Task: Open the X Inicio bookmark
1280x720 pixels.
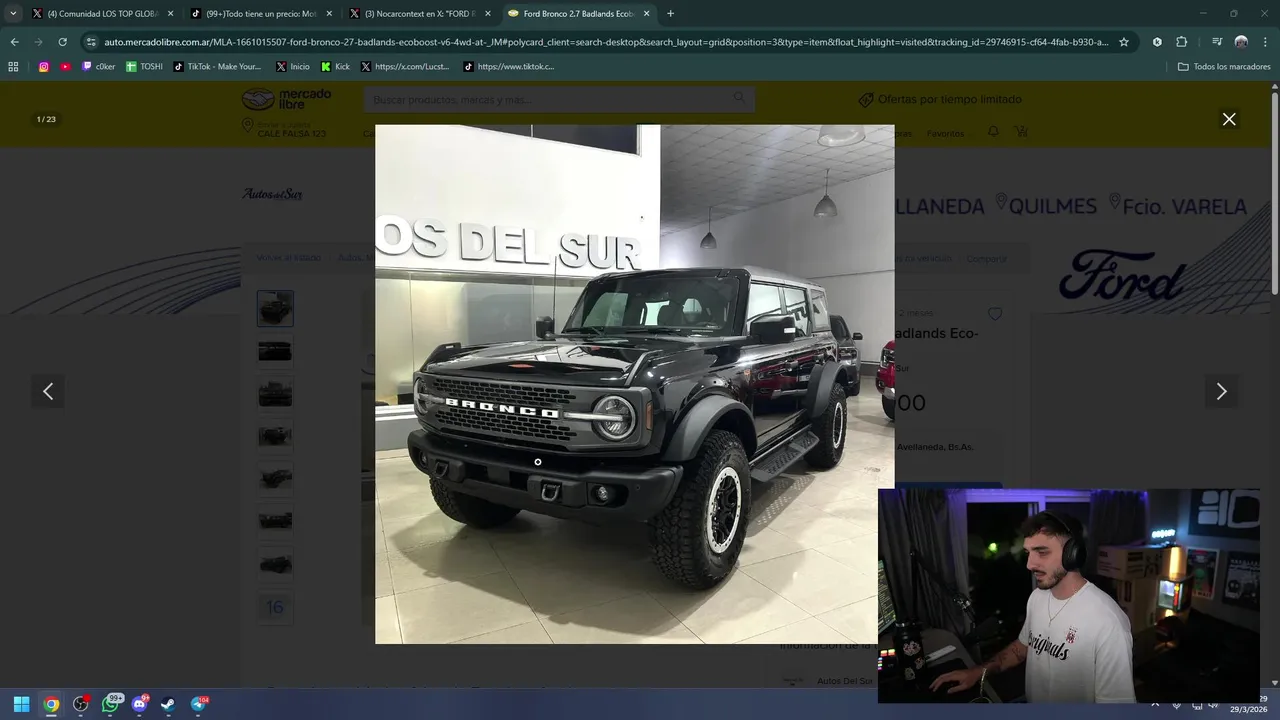Action: point(292,67)
